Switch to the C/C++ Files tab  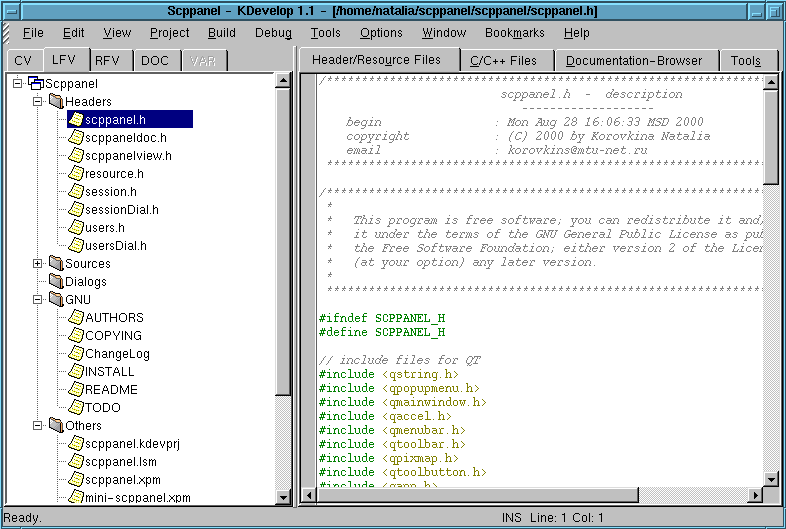(x=504, y=61)
